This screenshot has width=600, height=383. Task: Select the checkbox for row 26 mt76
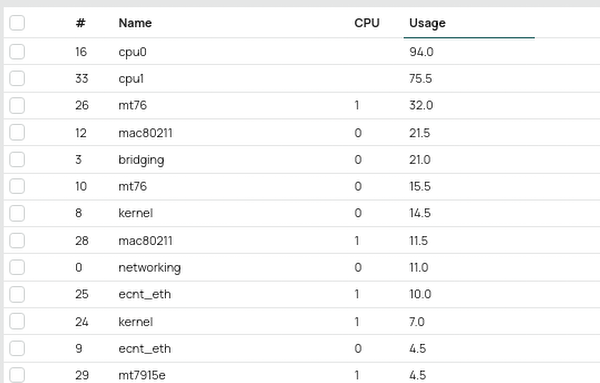tap(17, 105)
